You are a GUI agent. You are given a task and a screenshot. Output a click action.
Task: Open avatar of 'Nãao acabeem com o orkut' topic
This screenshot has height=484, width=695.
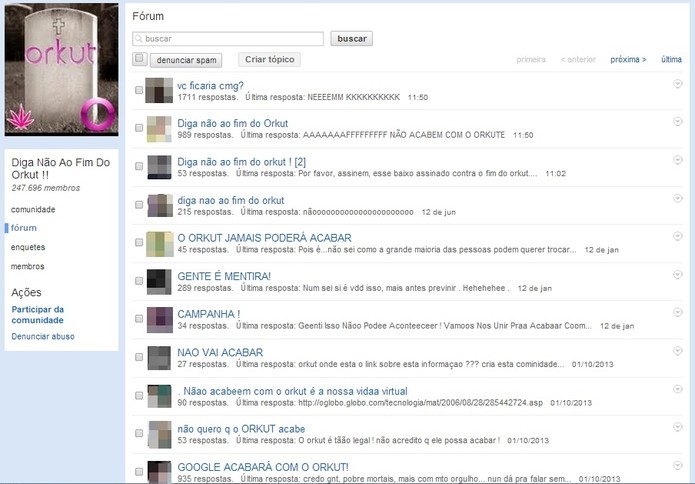pyautogui.click(x=159, y=396)
